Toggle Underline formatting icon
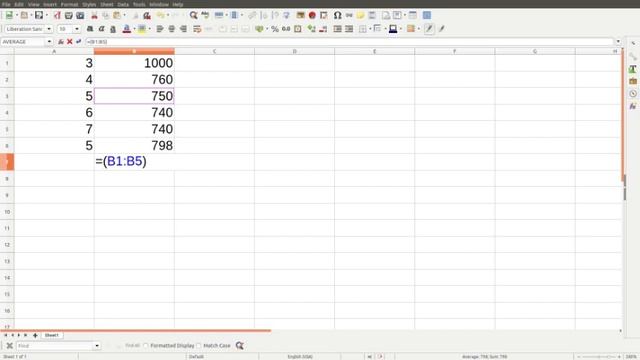640x360 pixels. (113, 29)
